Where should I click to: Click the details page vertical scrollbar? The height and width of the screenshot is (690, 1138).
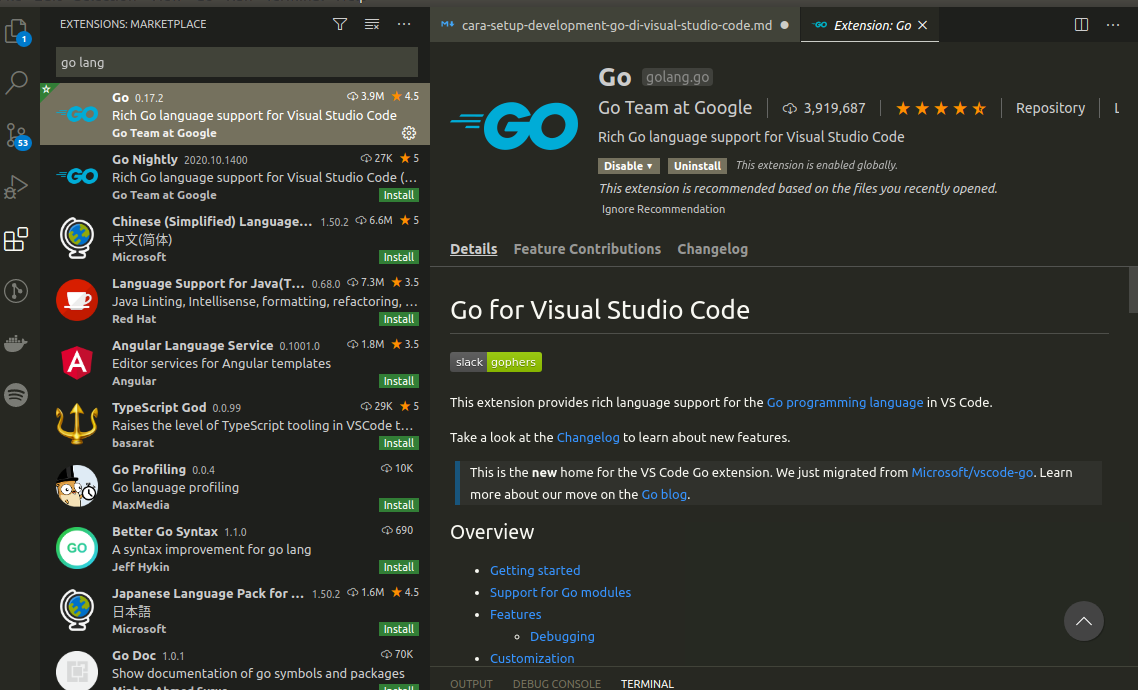click(x=1133, y=289)
